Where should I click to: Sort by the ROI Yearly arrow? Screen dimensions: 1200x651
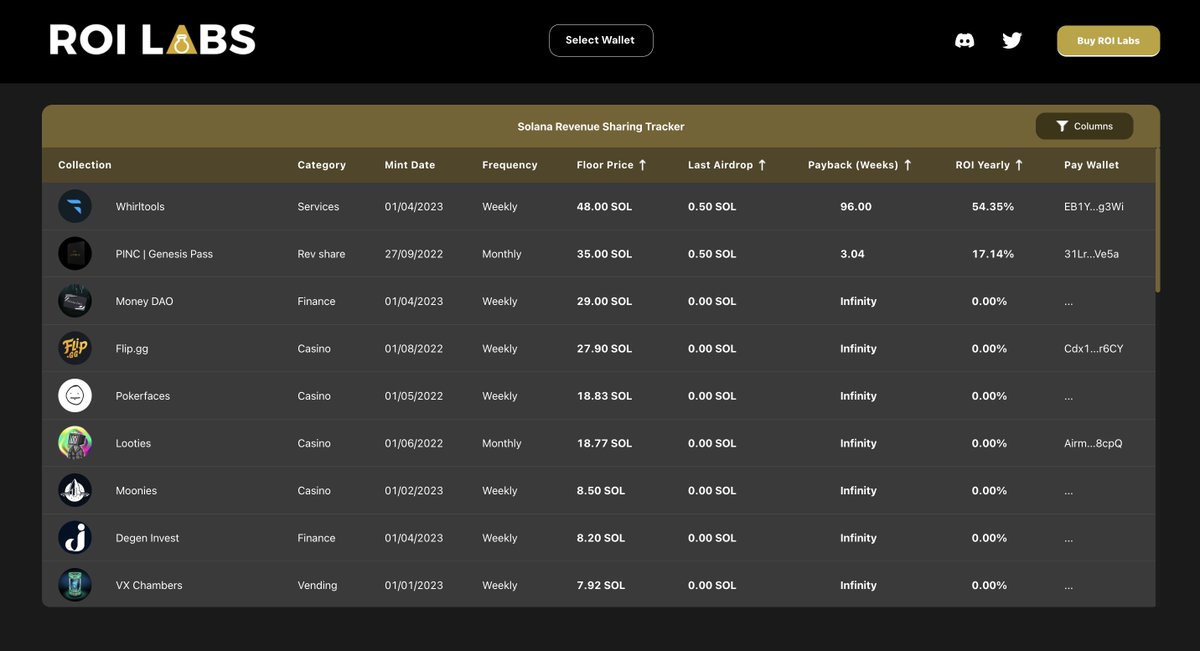(x=1019, y=165)
